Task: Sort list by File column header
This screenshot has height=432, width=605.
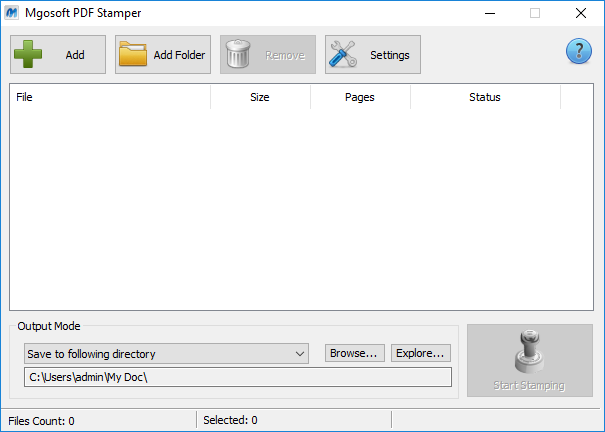Action: pos(110,97)
